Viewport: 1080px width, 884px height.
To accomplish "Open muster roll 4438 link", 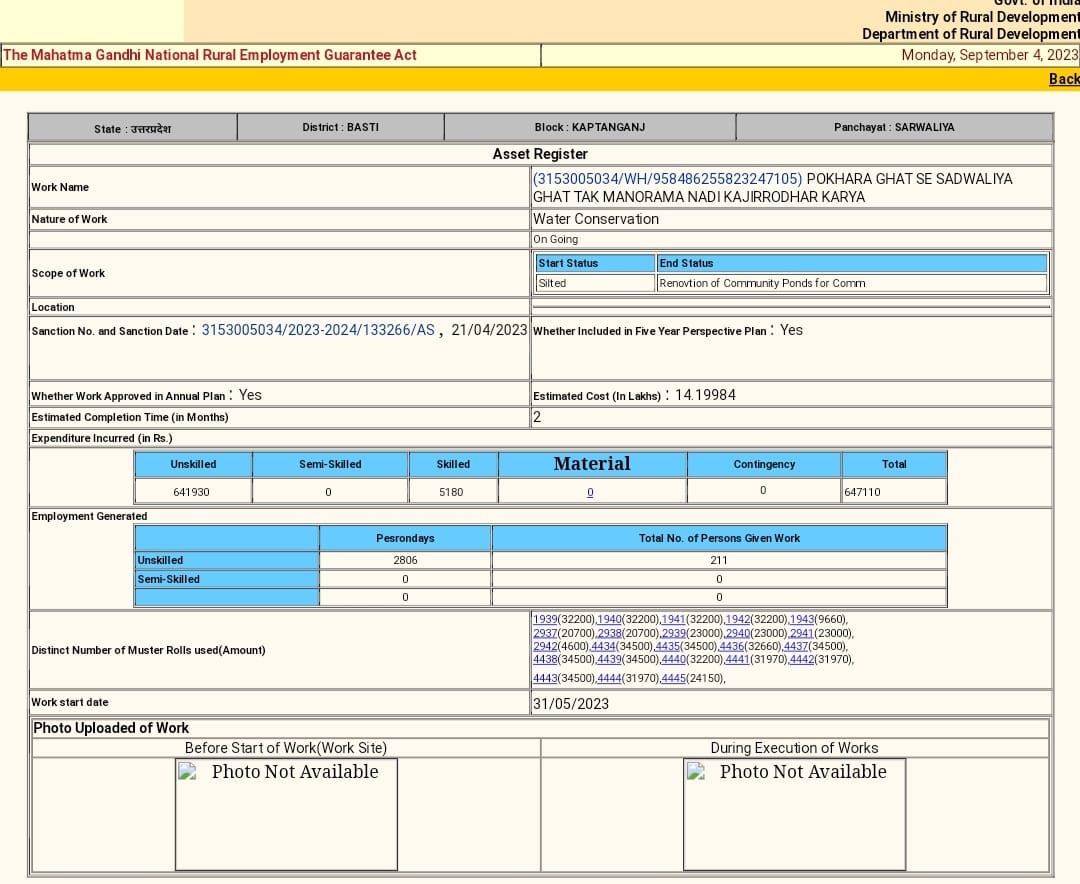I will click(545, 659).
